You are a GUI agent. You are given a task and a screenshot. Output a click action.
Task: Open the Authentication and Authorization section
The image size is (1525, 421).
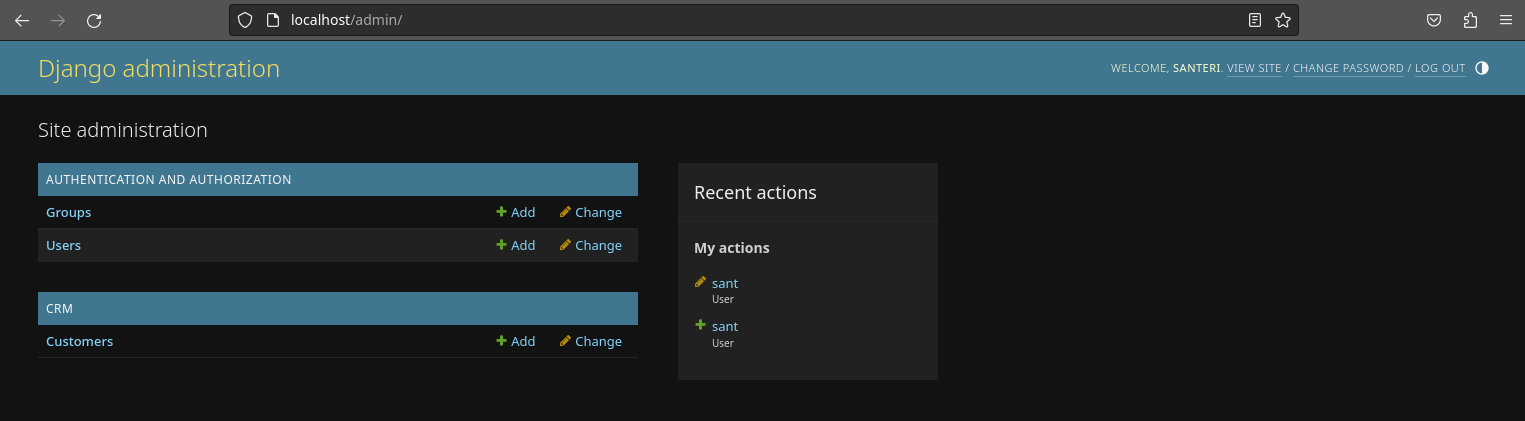[x=169, y=180]
